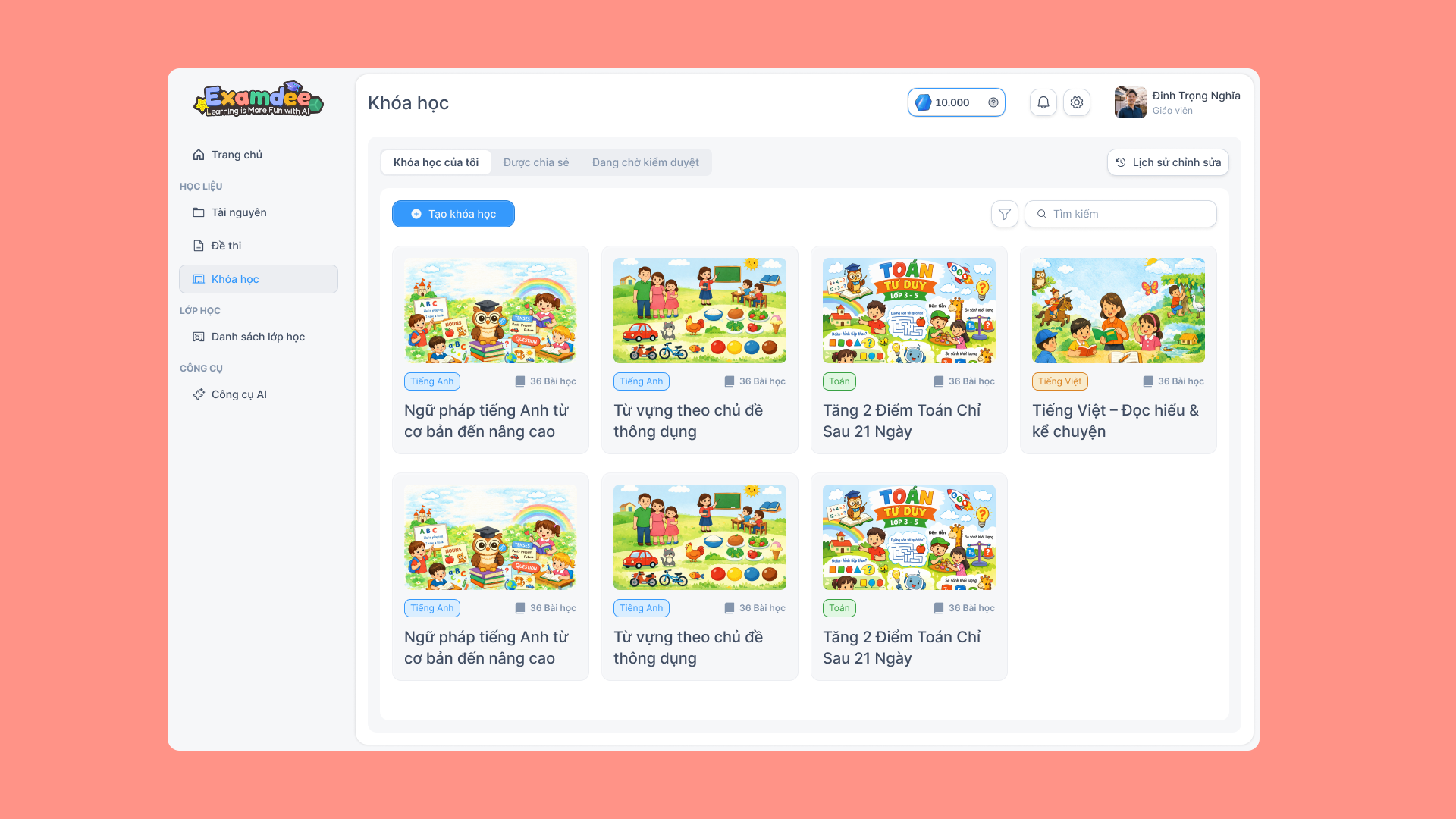Click the Tạo khóa học button
1456x819 pixels.
(453, 214)
